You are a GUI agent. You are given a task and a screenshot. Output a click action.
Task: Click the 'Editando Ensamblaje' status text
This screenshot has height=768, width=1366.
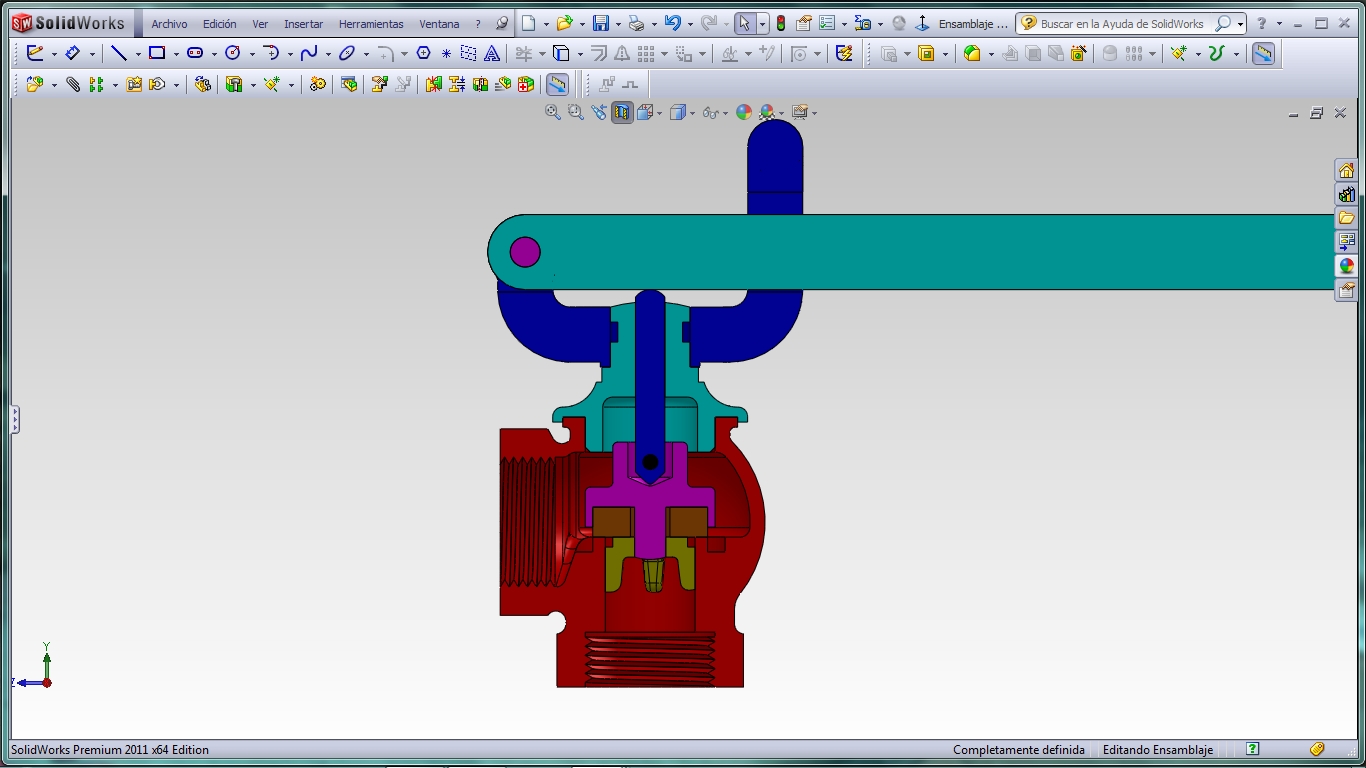pyautogui.click(x=1158, y=750)
